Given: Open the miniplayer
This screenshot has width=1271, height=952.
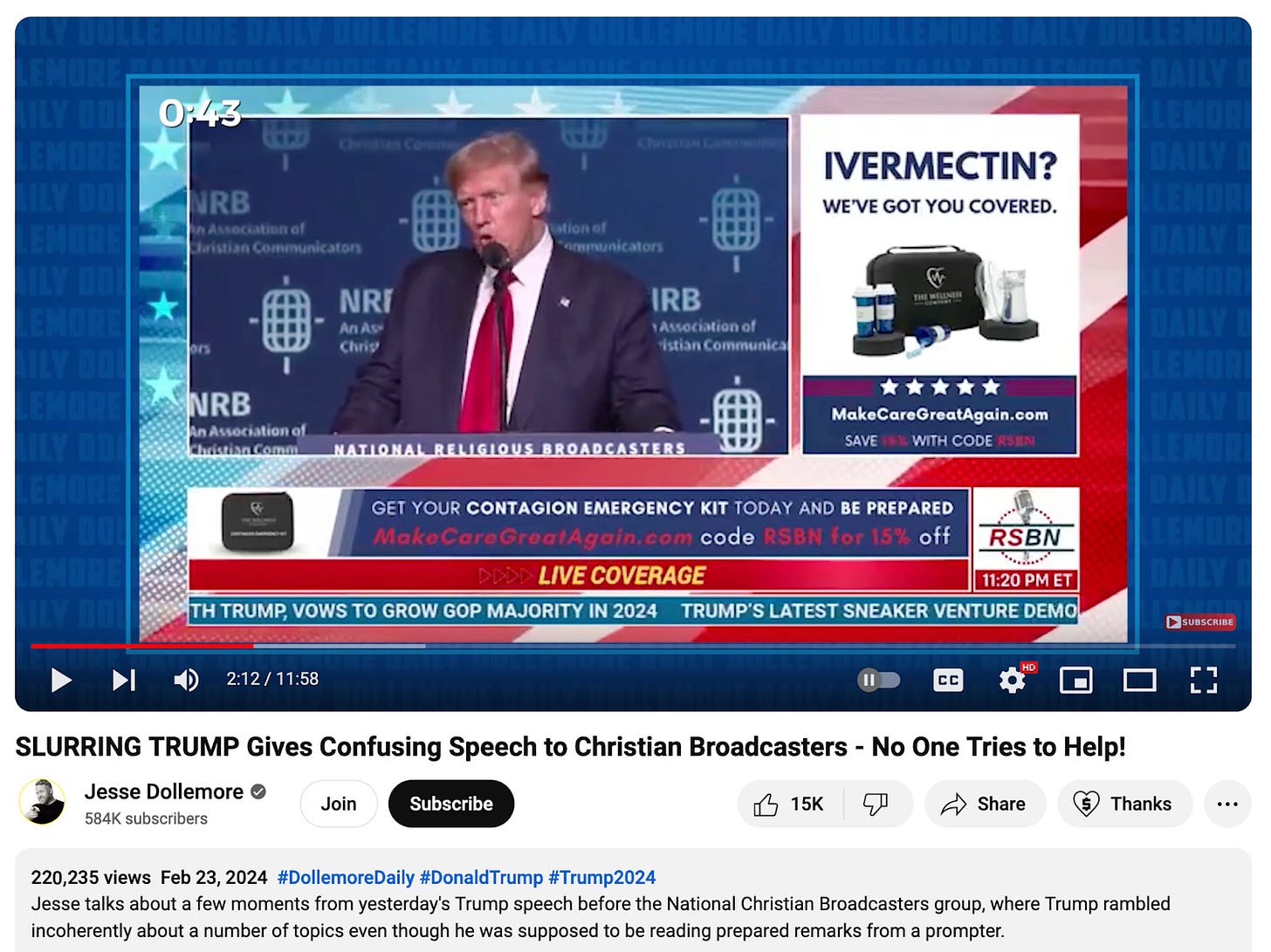Looking at the screenshot, I should click(x=1075, y=680).
